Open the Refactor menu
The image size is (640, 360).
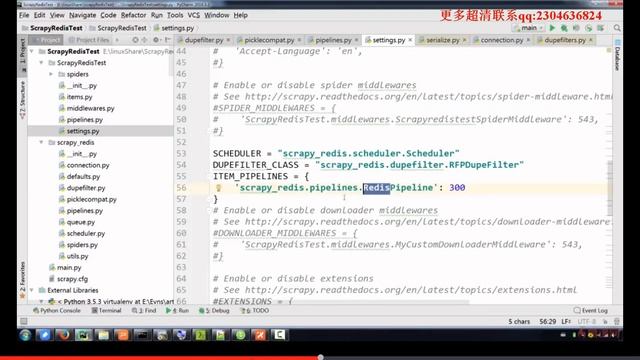133,15
